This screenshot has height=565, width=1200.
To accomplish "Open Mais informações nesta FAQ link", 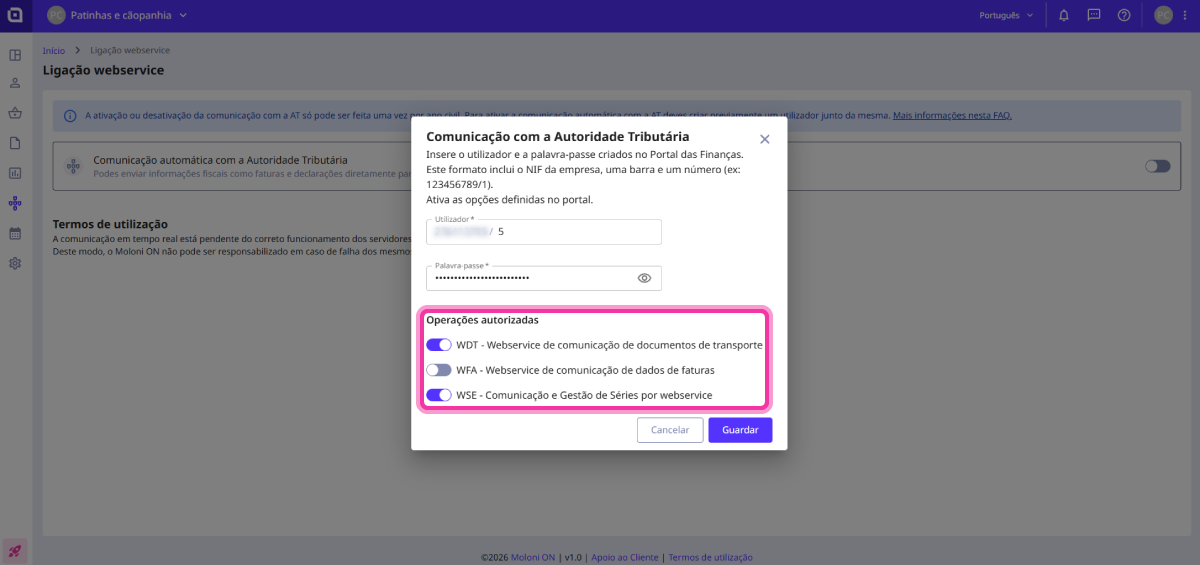I will coord(952,115).
